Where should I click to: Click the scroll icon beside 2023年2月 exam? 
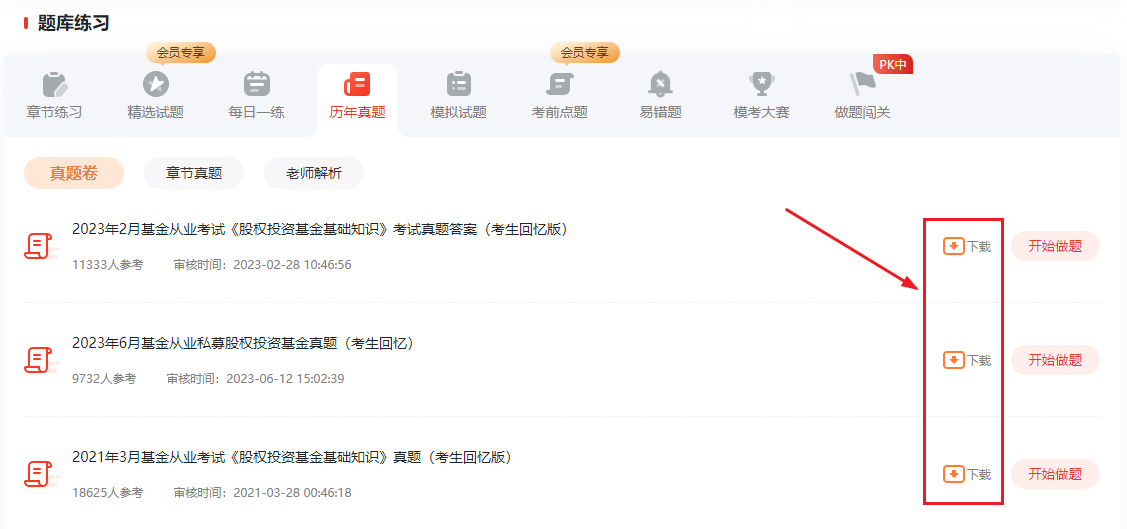pos(40,247)
